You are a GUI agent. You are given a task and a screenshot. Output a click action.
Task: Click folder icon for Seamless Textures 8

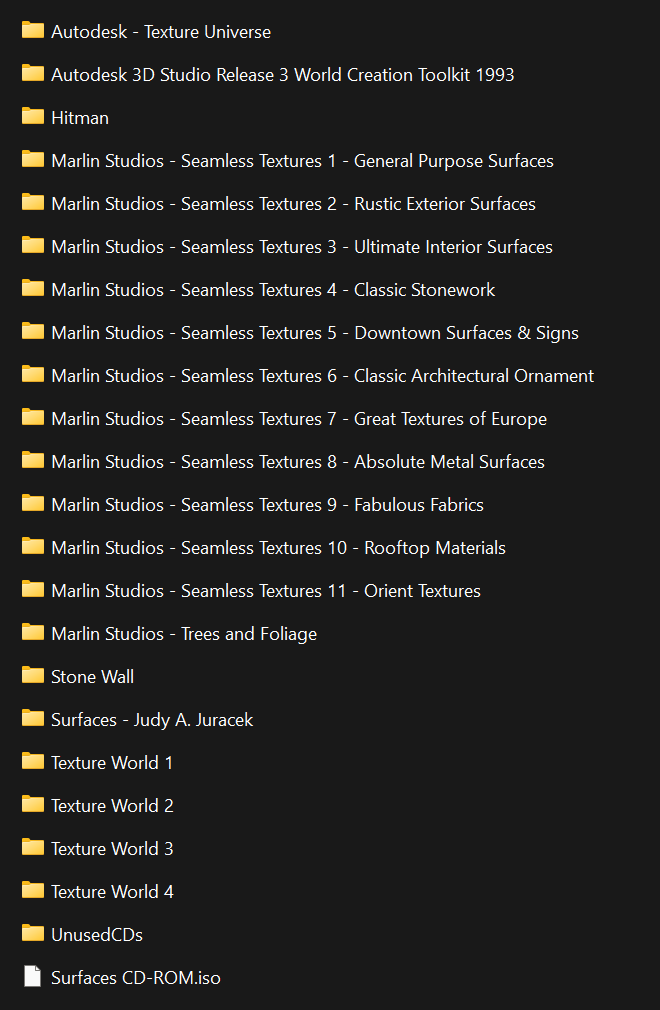33,461
